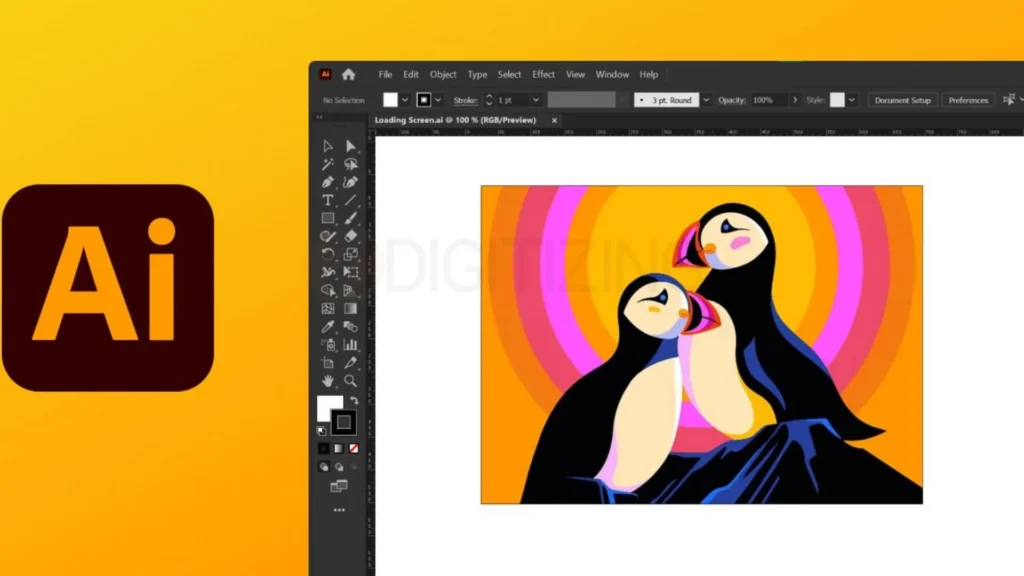
Task: Open the Help menu
Action: point(648,74)
